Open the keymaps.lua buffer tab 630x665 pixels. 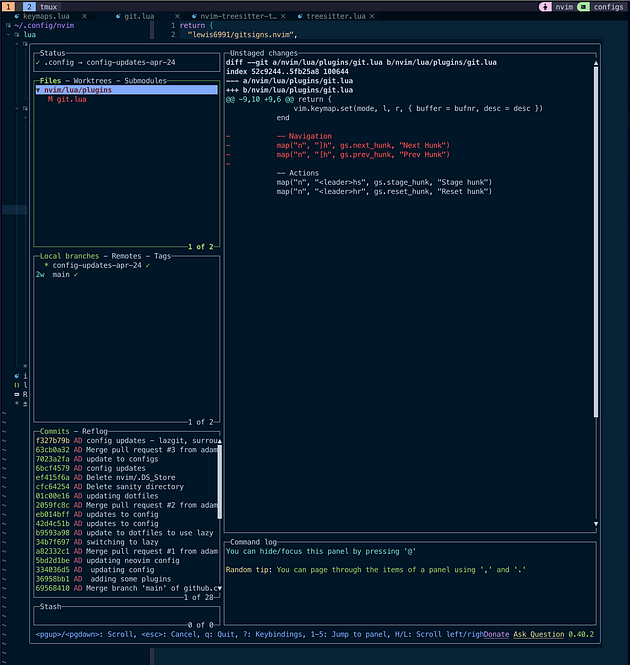pyautogui.click(x=46, y=16)
